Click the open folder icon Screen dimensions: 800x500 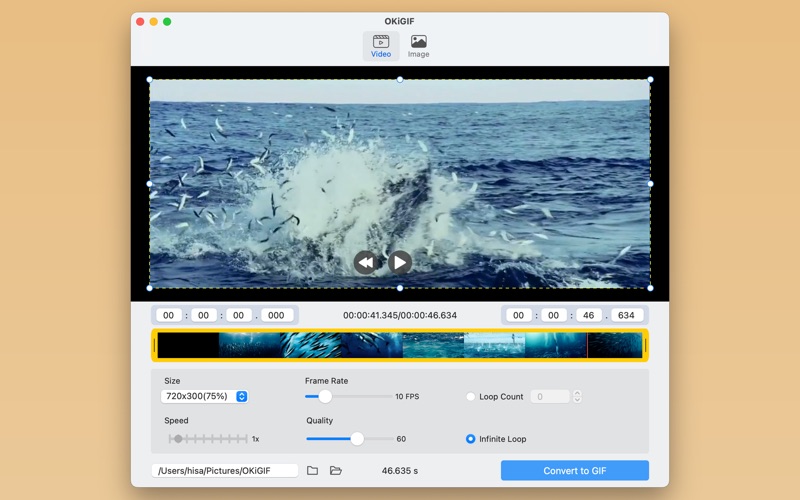[x=336, y=470]
